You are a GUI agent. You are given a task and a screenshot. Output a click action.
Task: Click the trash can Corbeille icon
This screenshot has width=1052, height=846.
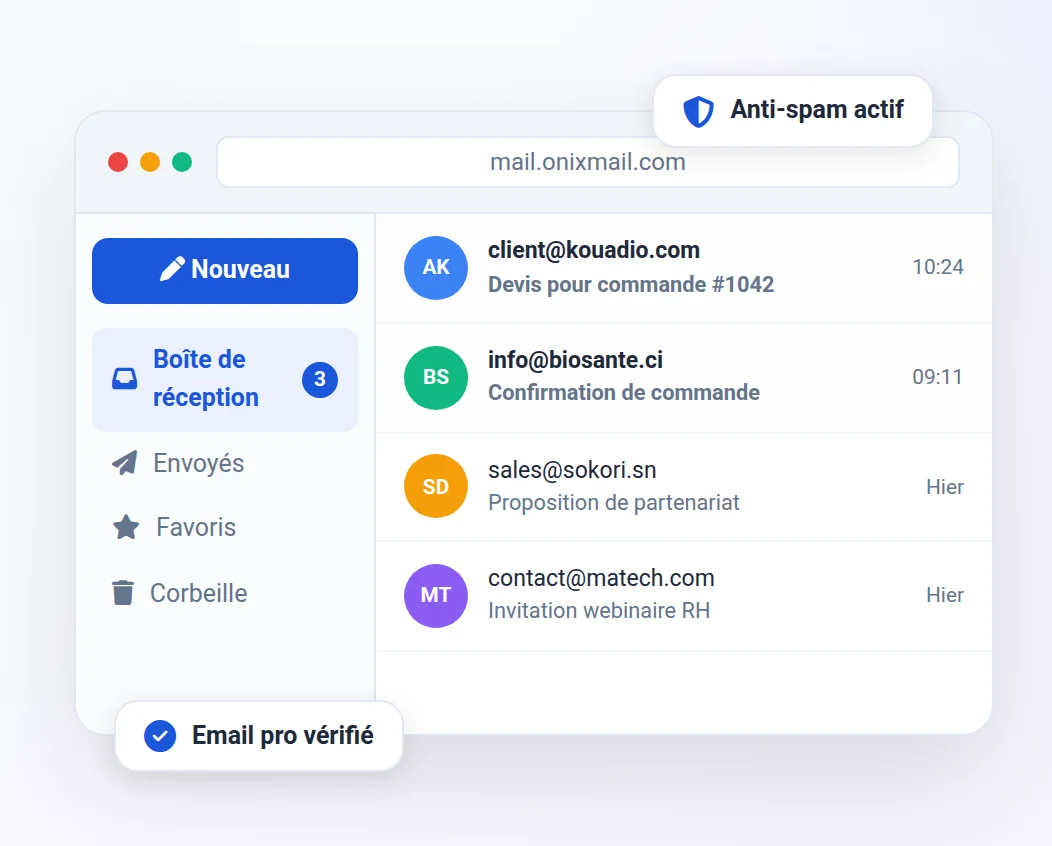123,592
